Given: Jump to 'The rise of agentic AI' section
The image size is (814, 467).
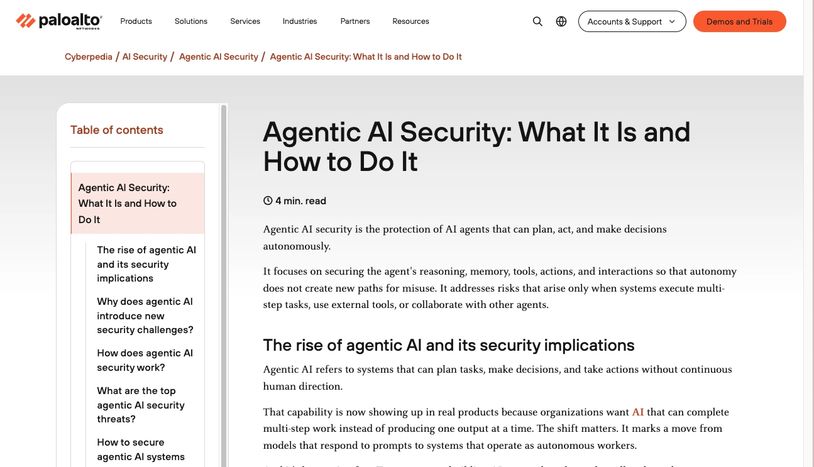Looking at the screenshot, I should [x=146, y=264].
